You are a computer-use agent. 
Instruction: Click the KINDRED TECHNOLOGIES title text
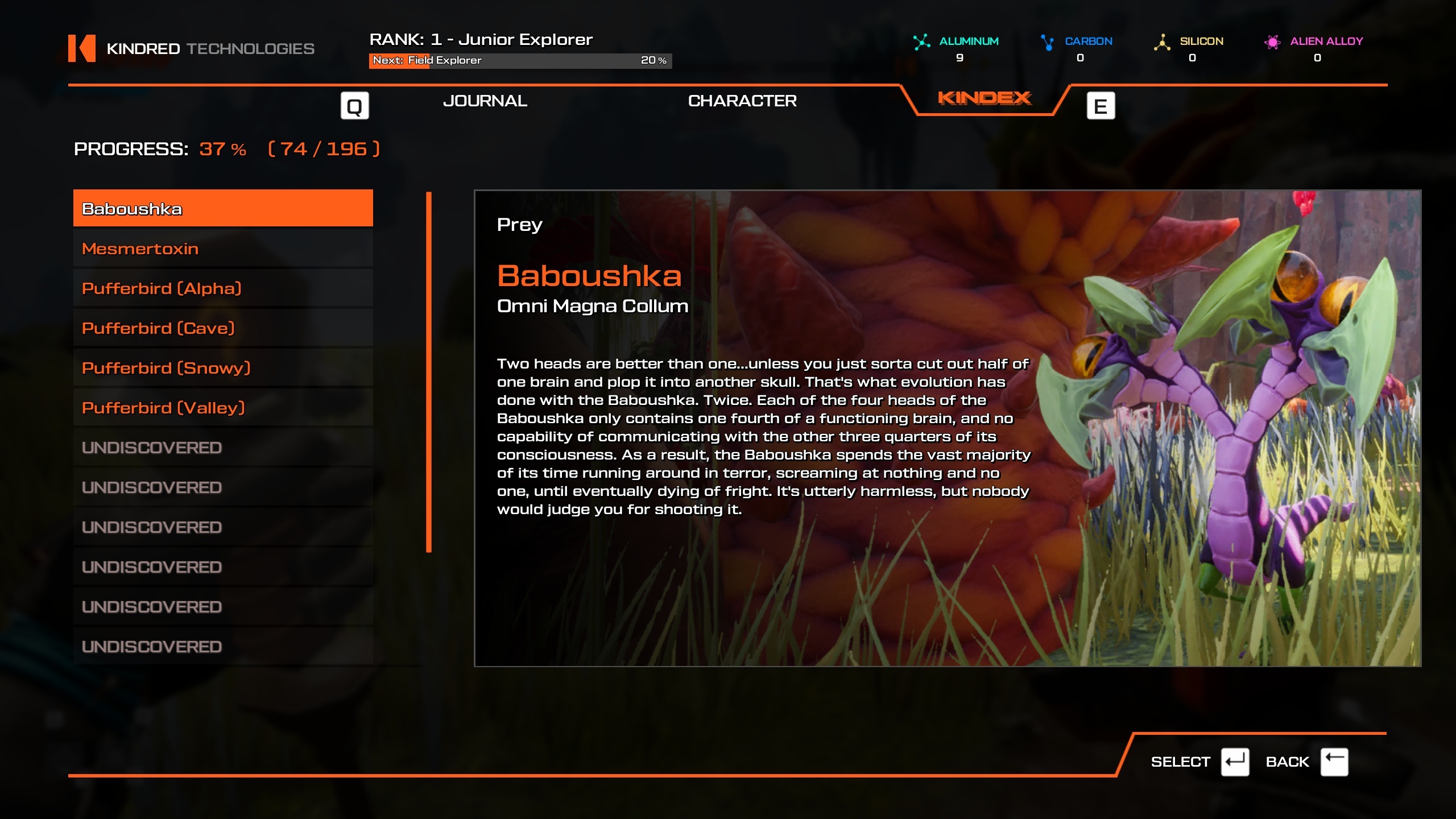(210, 49)
